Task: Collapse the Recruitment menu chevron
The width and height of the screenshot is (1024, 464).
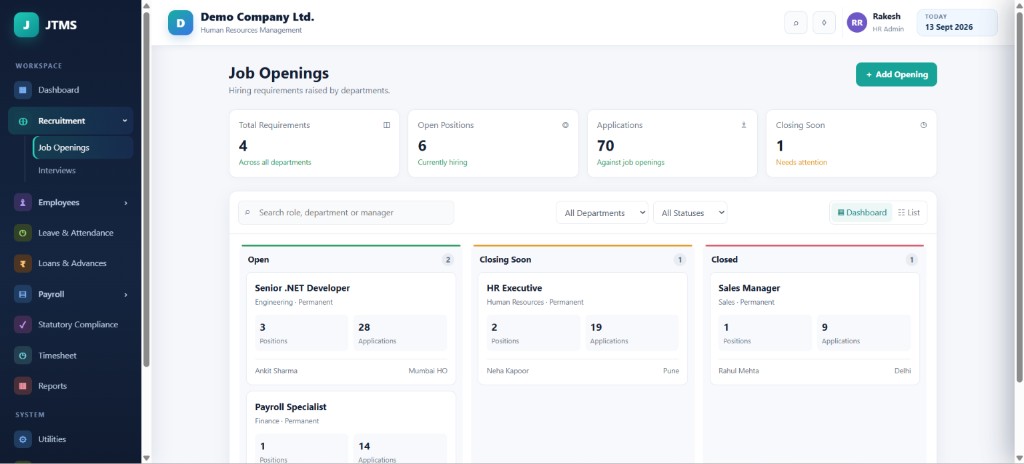Action: tap(125, 121)
